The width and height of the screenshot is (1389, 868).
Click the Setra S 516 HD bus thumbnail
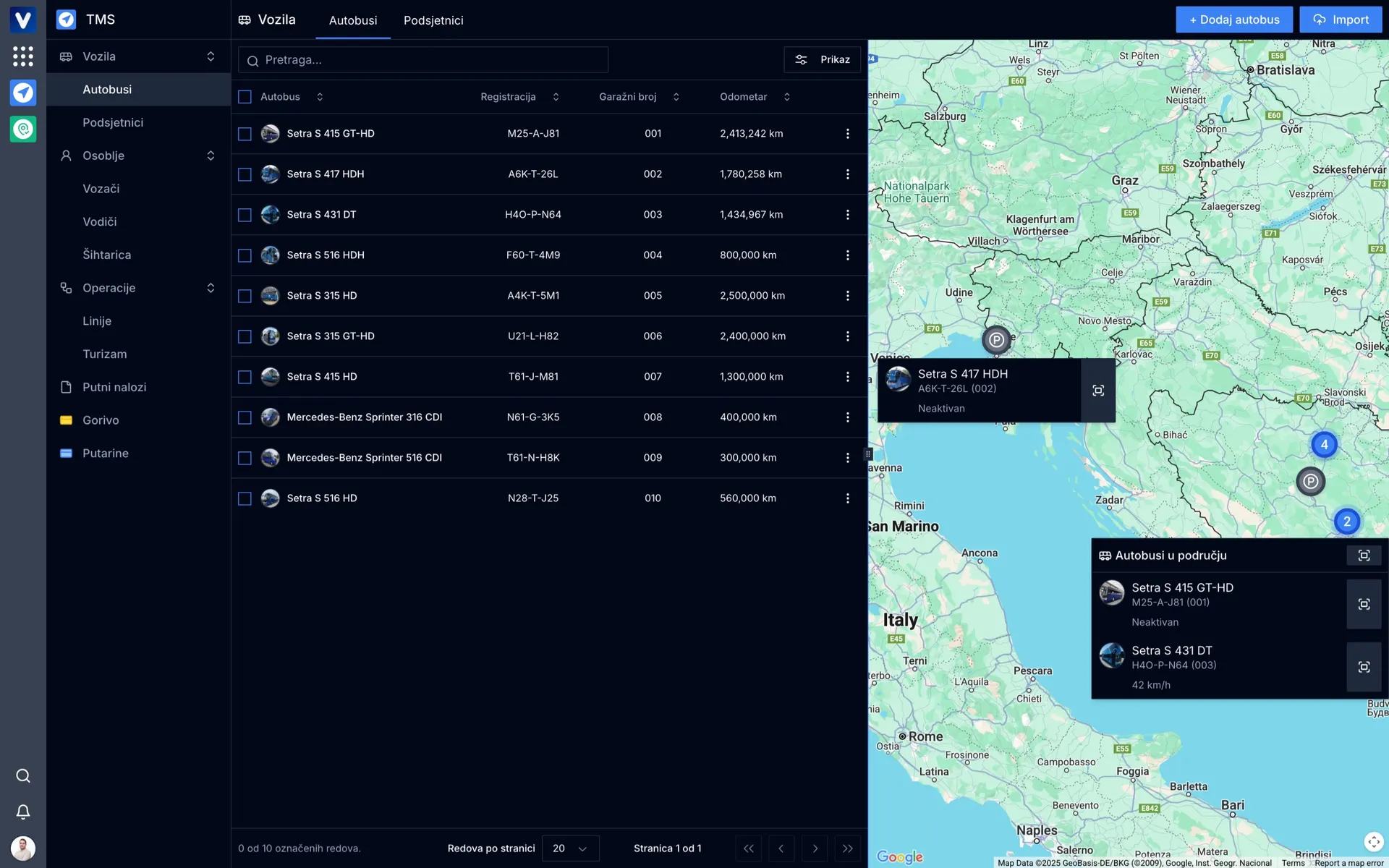(x=270, y=498)
